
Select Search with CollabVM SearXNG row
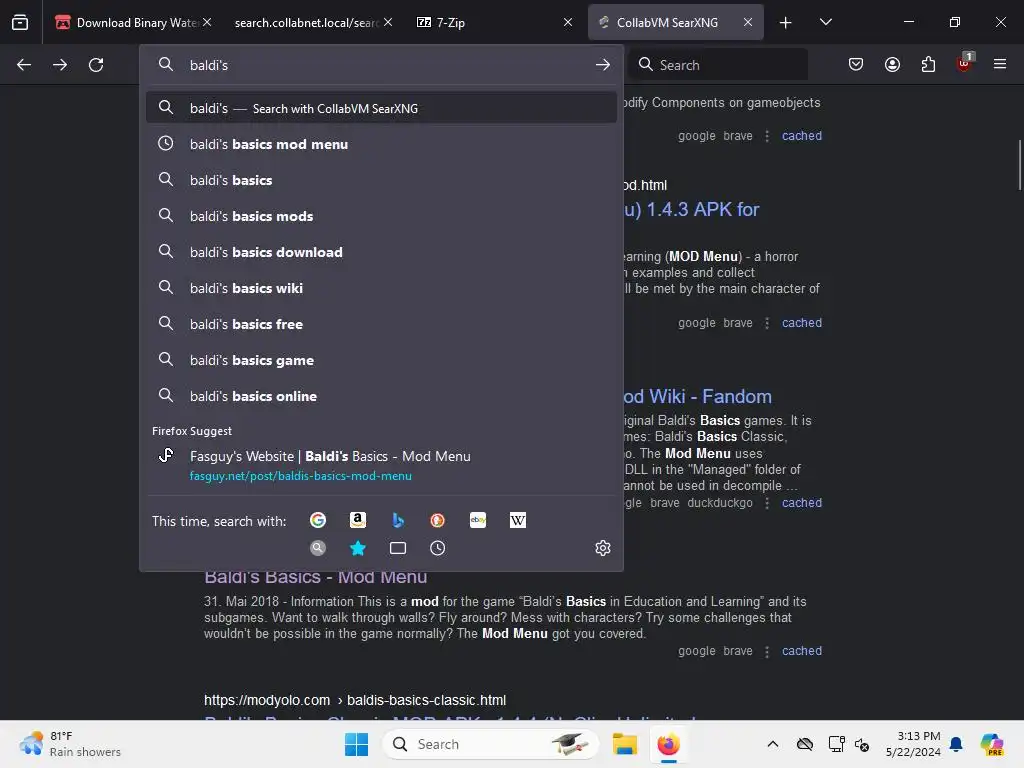381,108
